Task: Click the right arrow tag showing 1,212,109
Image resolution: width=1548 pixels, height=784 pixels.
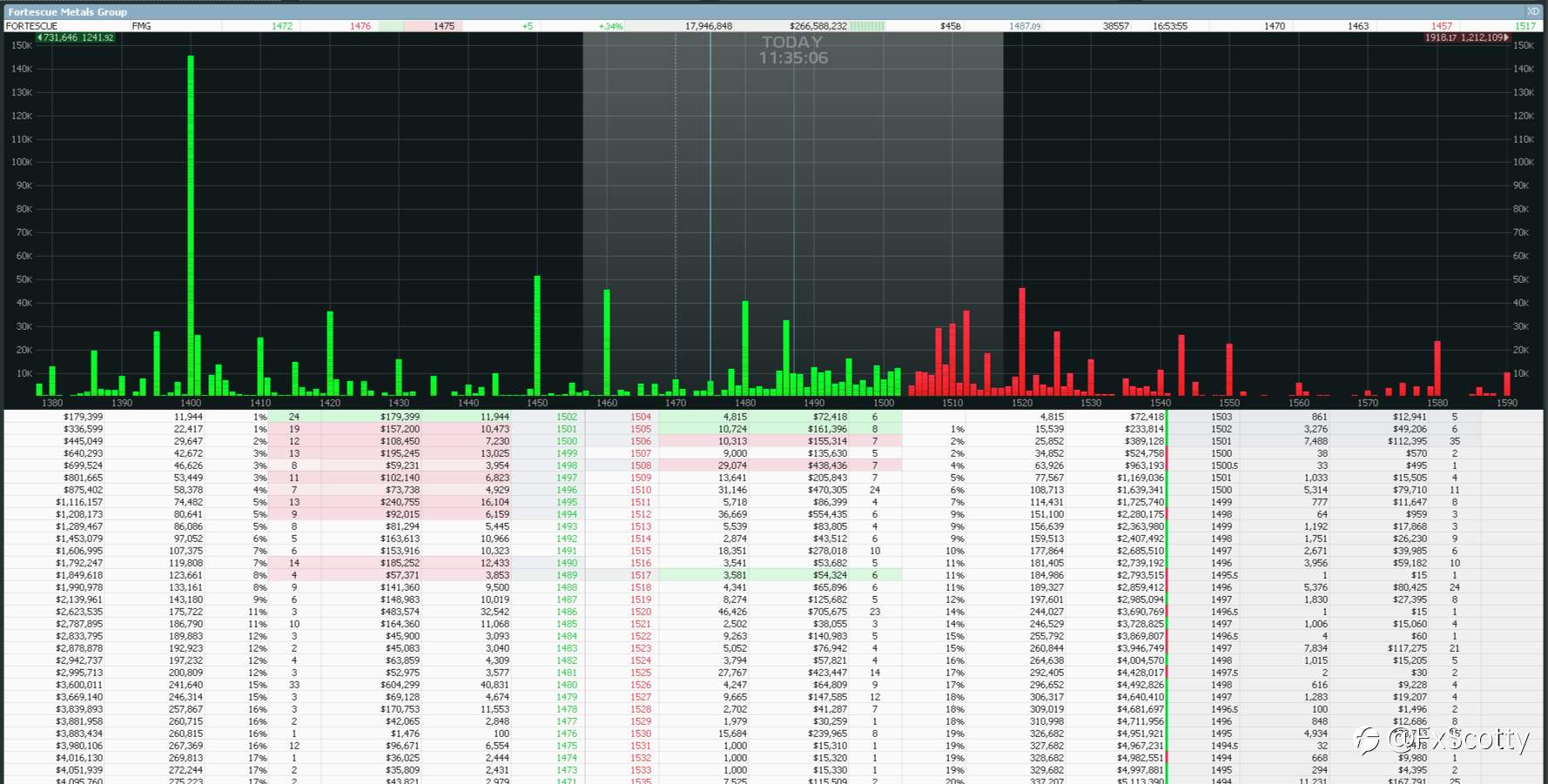Action: point(1467,37)
